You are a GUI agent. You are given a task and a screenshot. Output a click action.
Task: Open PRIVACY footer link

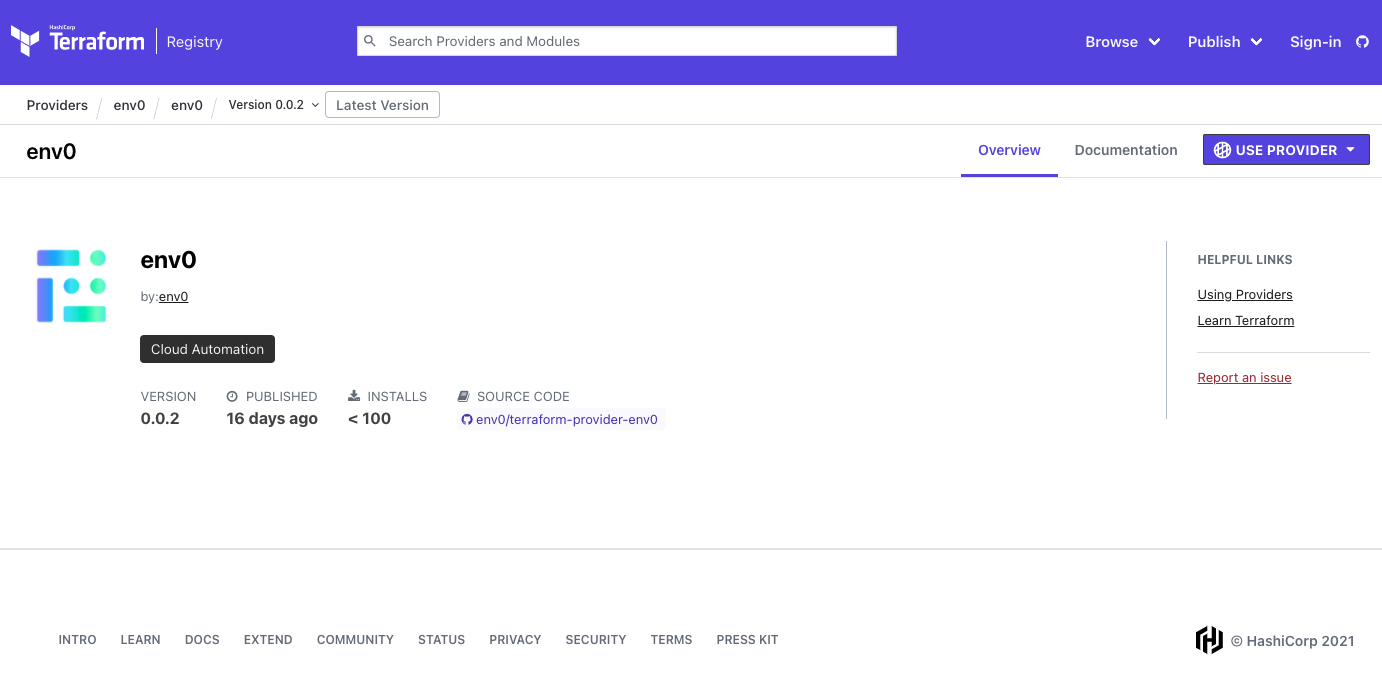click(x=515, y=640)
